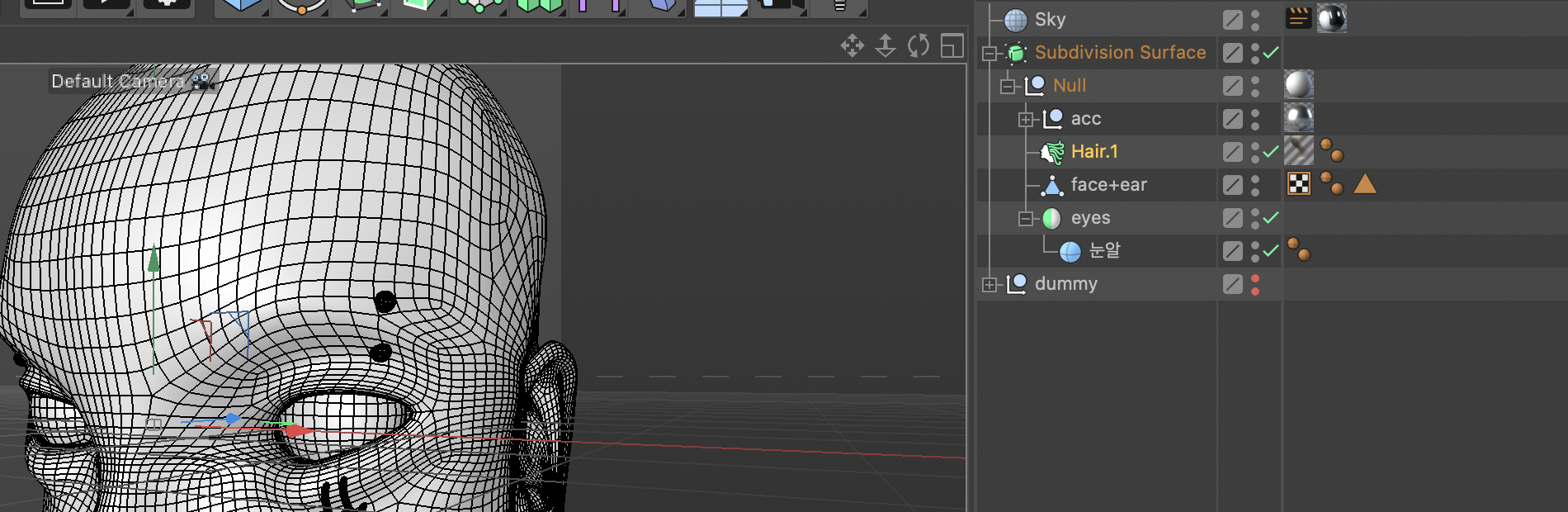Select the material tag on Sky
Viewport: 1568px width, 512px height.
point(1332,18)
